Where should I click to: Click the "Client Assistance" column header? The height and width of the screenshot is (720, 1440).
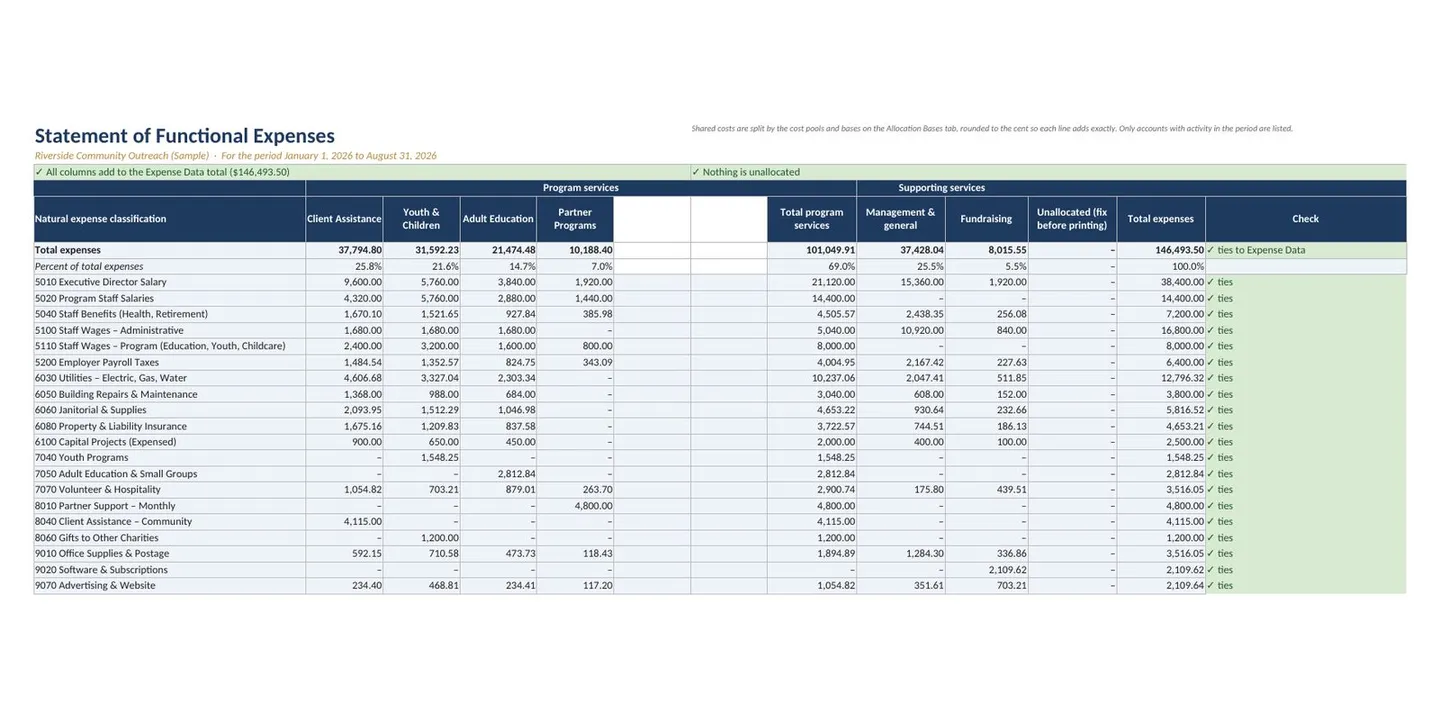[x=344, y=219]
